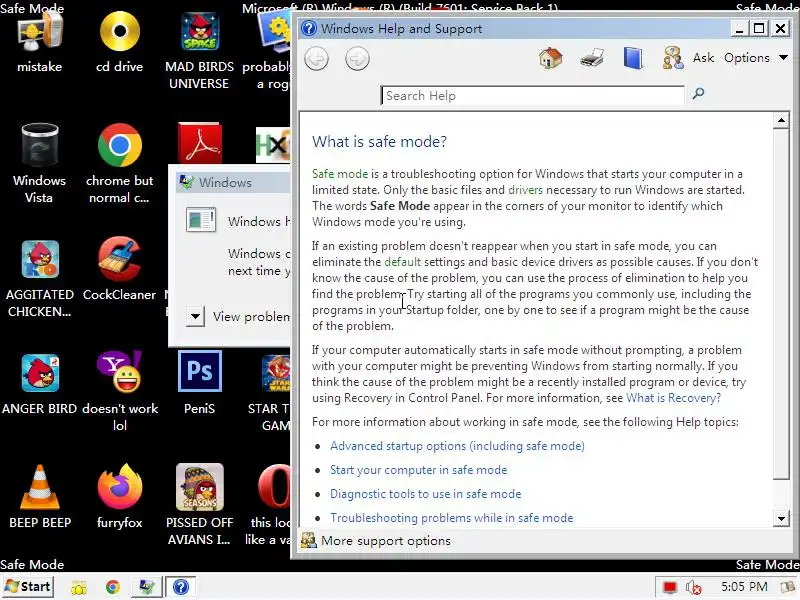Launch AGGITATED CHICKEN shortcut
This screenshot has height=600, width=800.
point(40,278)
